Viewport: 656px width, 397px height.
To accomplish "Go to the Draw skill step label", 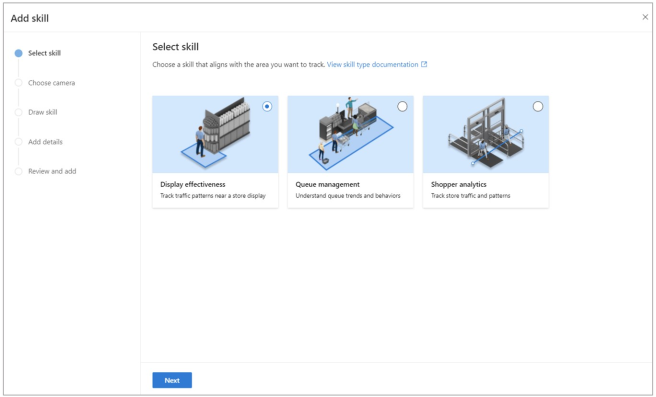I will (43, 112).
